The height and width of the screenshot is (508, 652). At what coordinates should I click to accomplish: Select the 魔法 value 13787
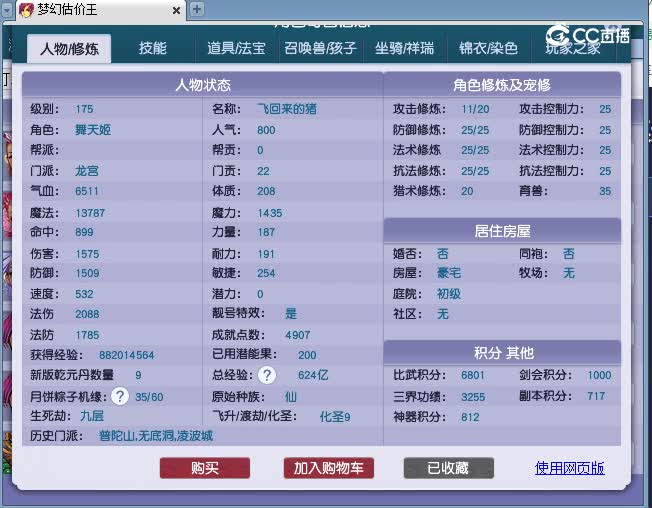(x=90, y=213)
